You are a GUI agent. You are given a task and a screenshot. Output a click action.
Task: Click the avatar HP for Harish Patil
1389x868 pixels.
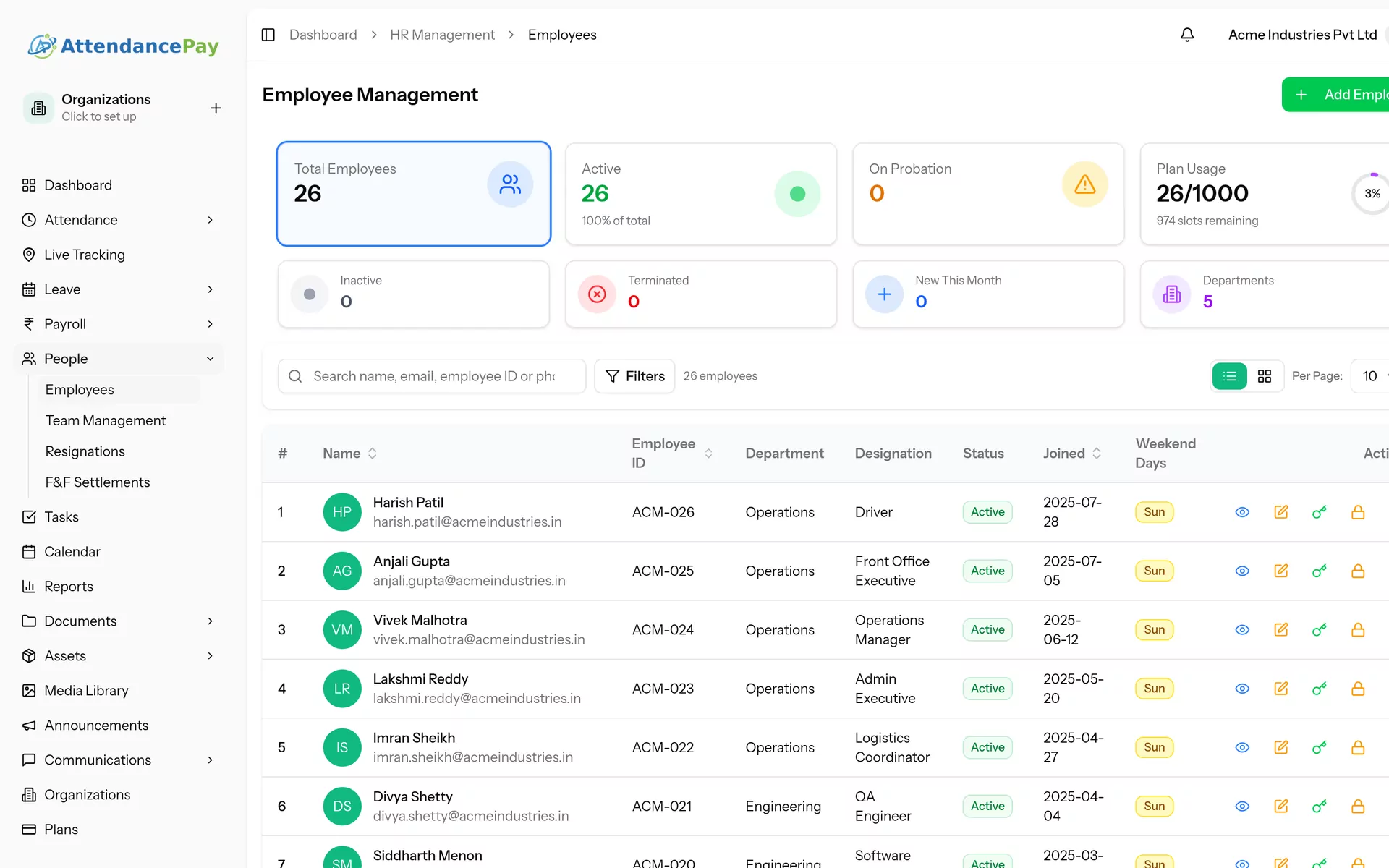(342, 512)
